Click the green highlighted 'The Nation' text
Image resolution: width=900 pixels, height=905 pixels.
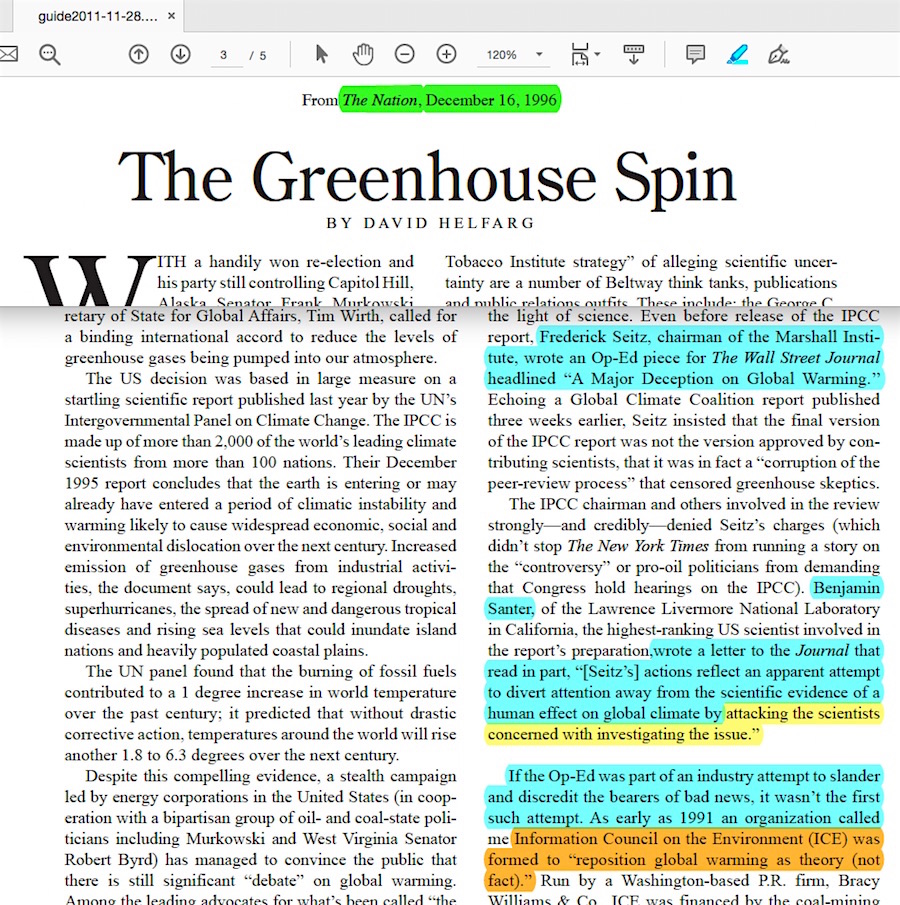point(380,100)
